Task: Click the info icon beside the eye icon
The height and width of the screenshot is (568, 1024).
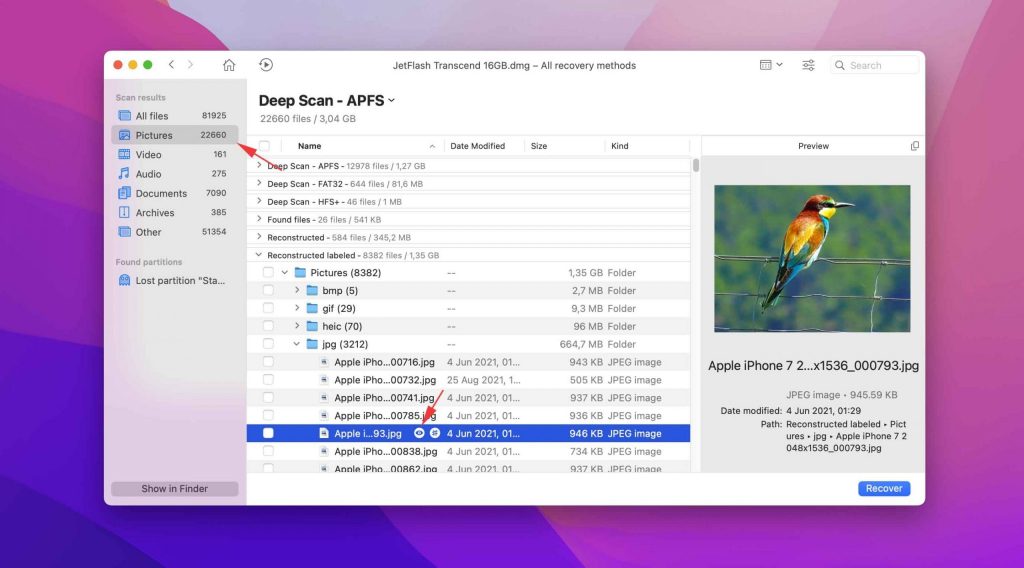Action: [434, 433]
